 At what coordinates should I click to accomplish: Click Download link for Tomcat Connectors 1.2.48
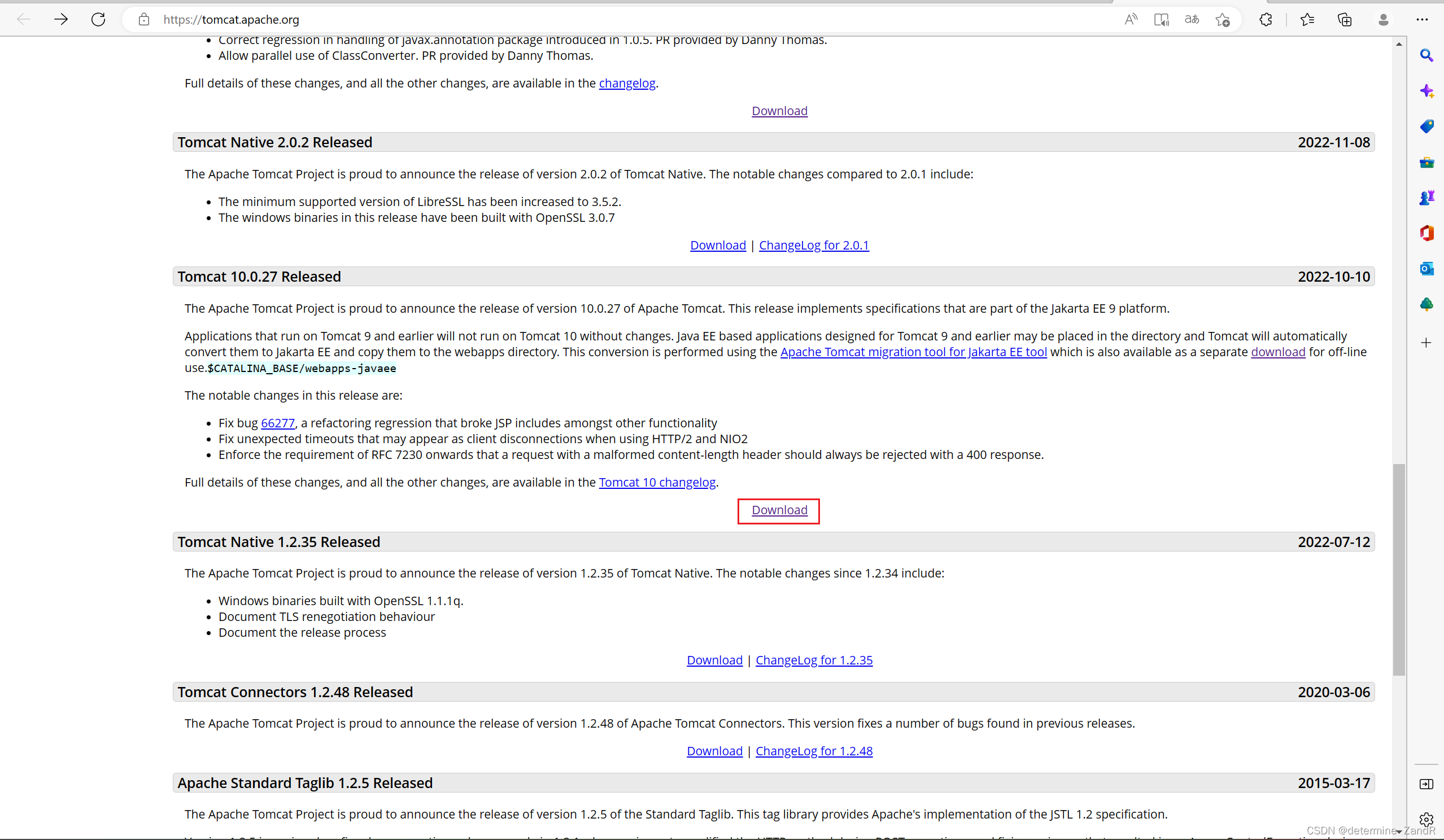tap(714, 751)
